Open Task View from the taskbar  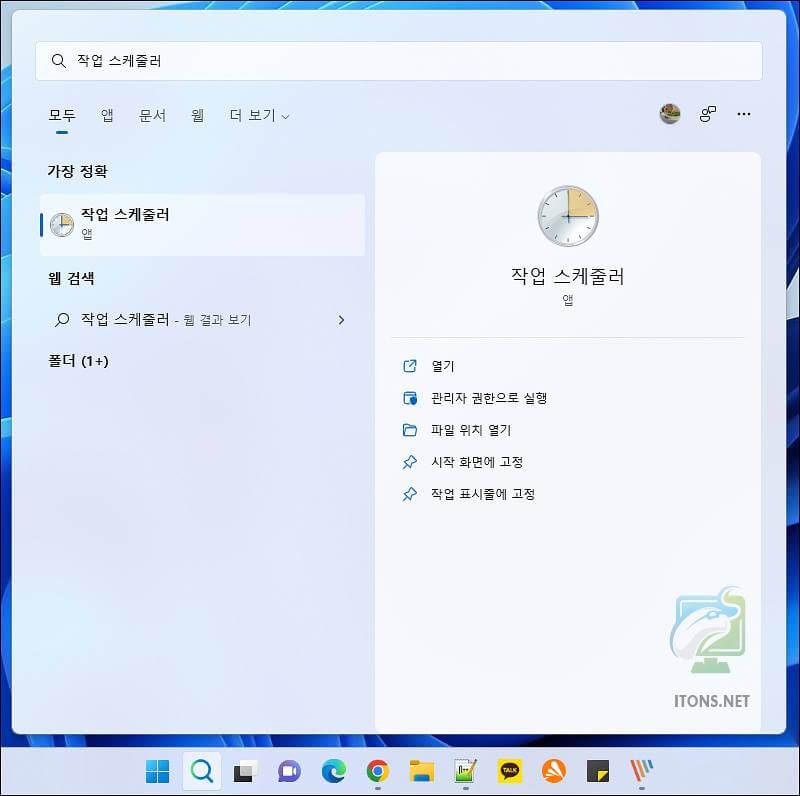(245, 770)
